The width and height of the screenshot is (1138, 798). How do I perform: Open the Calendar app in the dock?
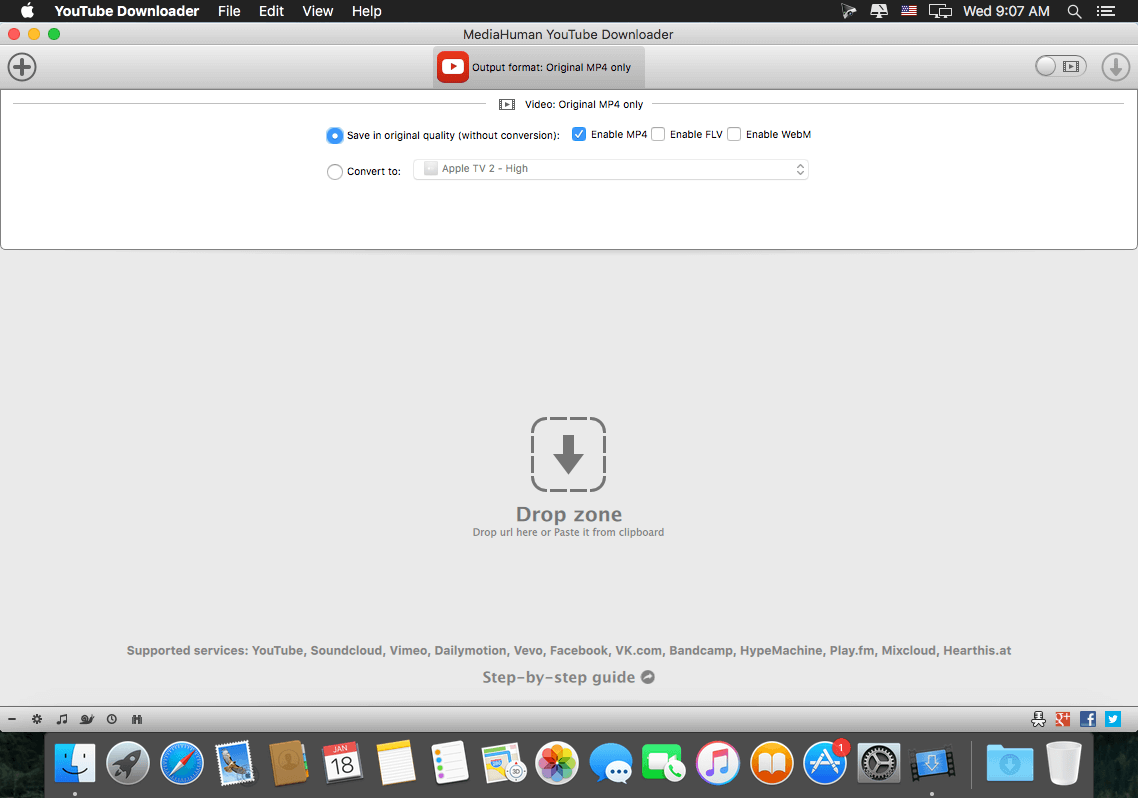tap(343, 763)
